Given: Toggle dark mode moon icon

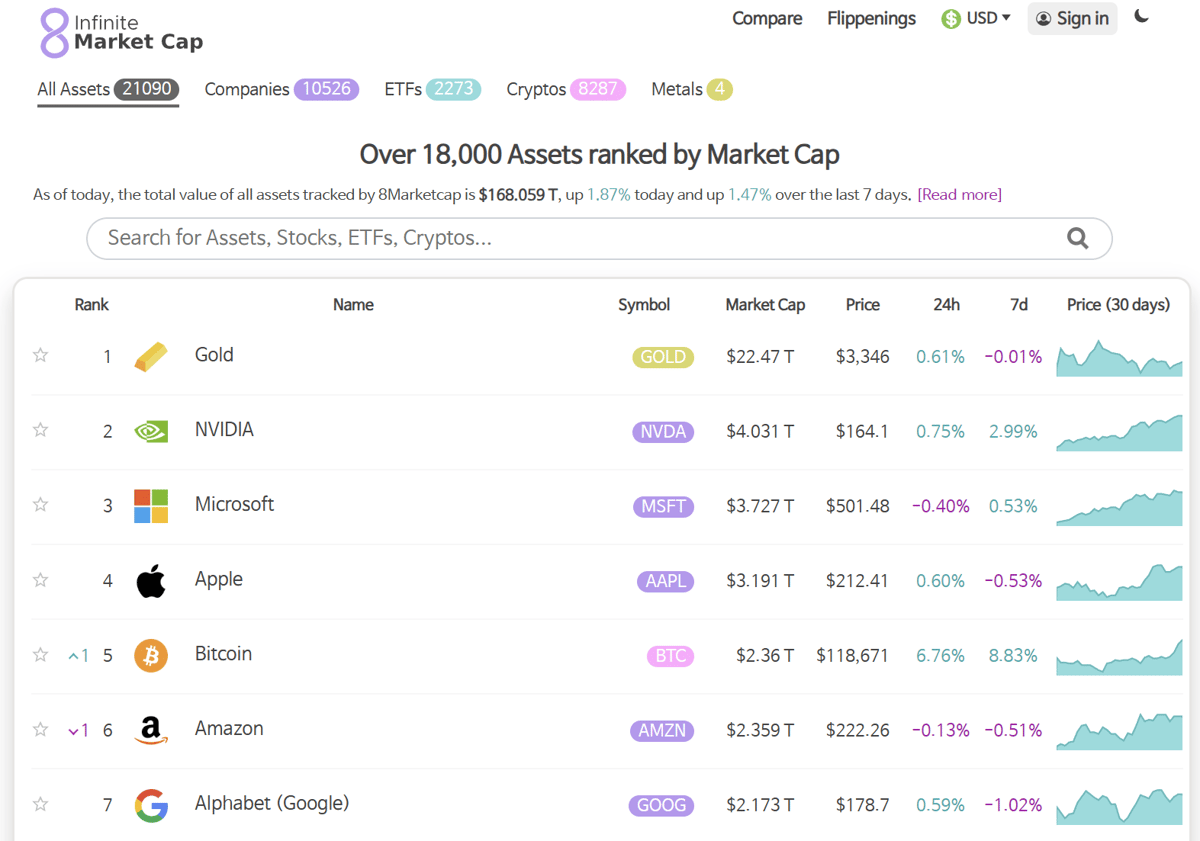Looking at the screenshot, I should tap(1142, 17).
